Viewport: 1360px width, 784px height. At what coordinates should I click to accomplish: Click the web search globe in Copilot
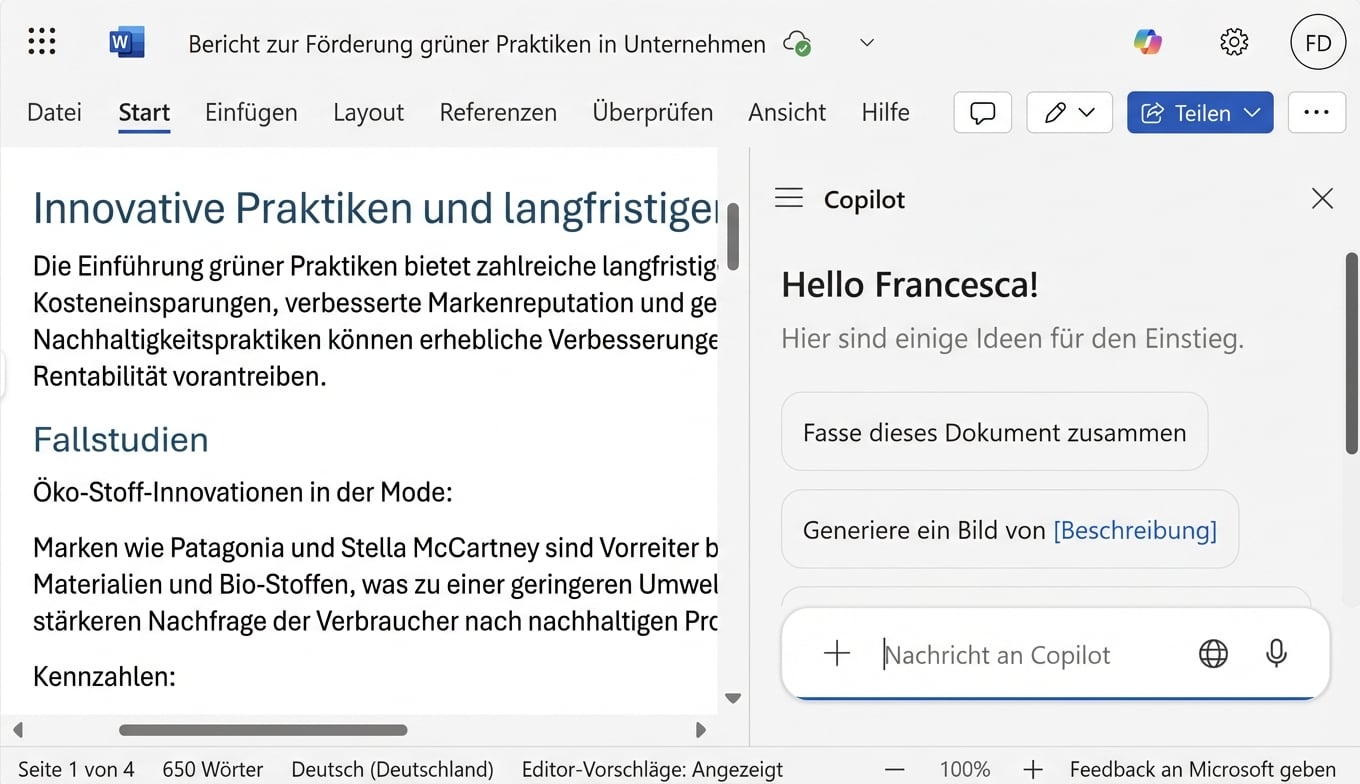(1213, 654)
